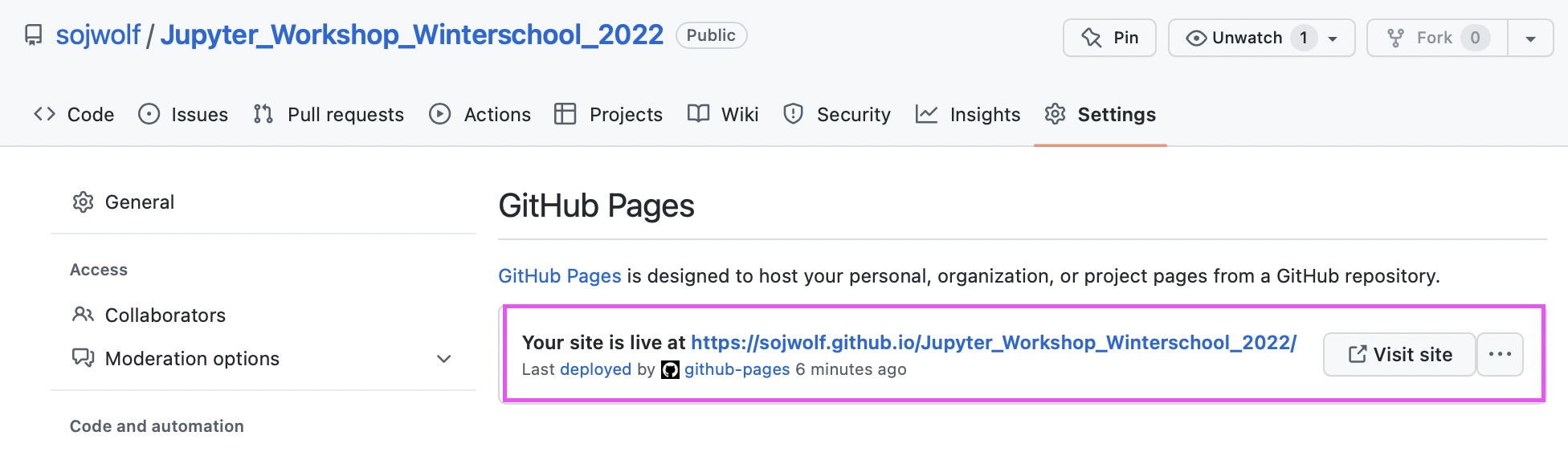Viewport: 1568px width, 456px height.
Task: Open the Wiki tab
Action: pyautogui.click(x=723, y=114)
